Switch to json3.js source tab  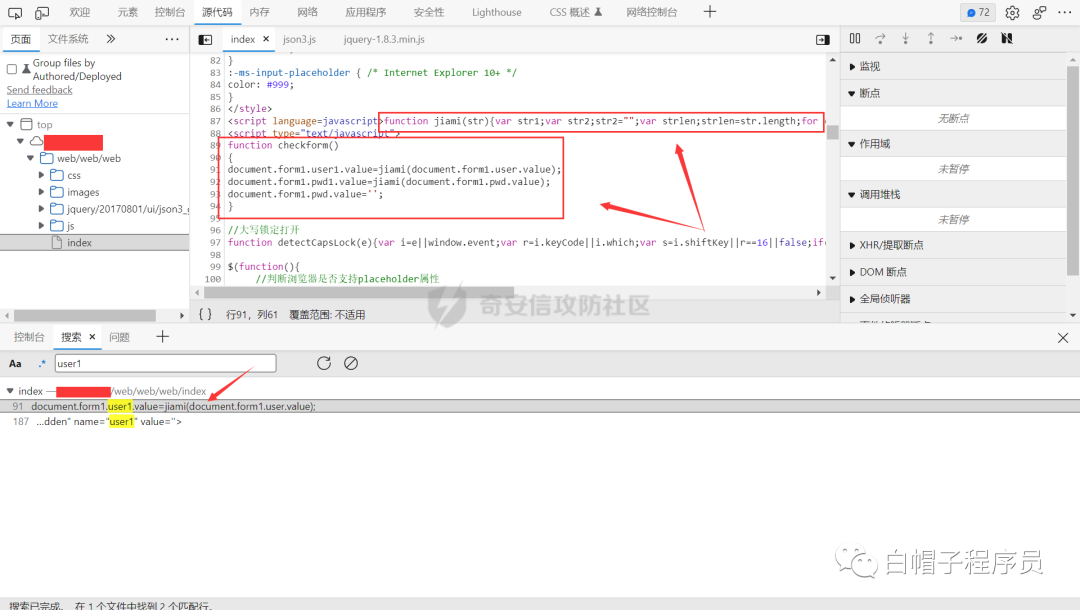point(299,39)
